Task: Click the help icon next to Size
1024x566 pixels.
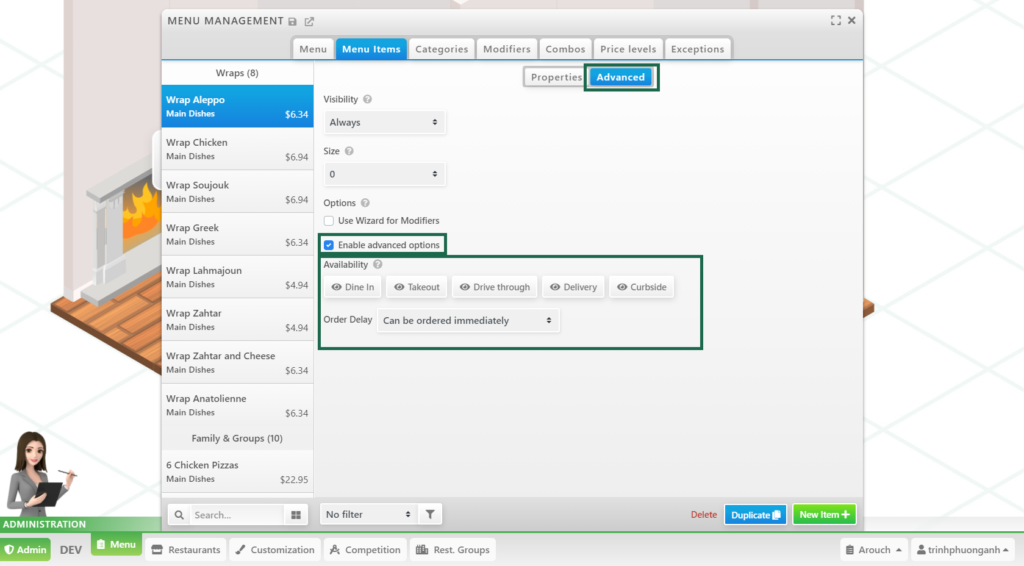Action: pos(349,151)
